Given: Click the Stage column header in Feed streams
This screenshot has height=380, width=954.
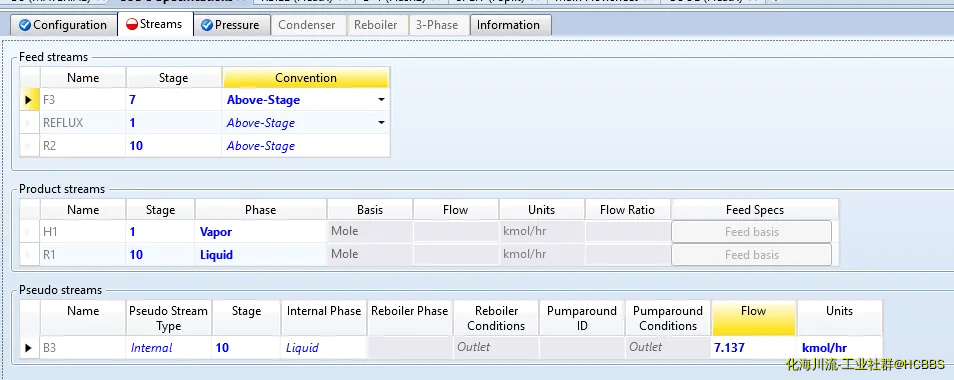Looking at the screenshot, I should pyautogui.click(x=173, y=78).
